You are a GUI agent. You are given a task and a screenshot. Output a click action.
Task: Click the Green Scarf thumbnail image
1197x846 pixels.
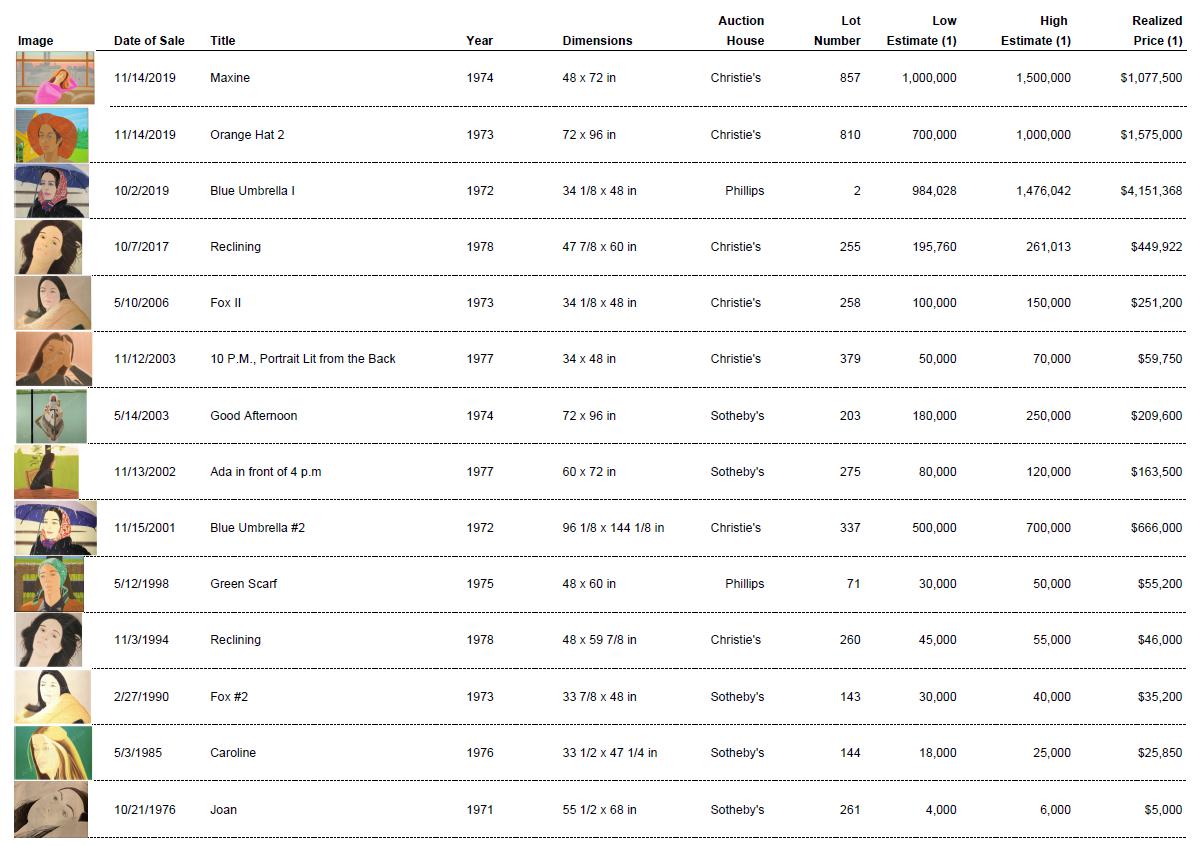(49, 584)
